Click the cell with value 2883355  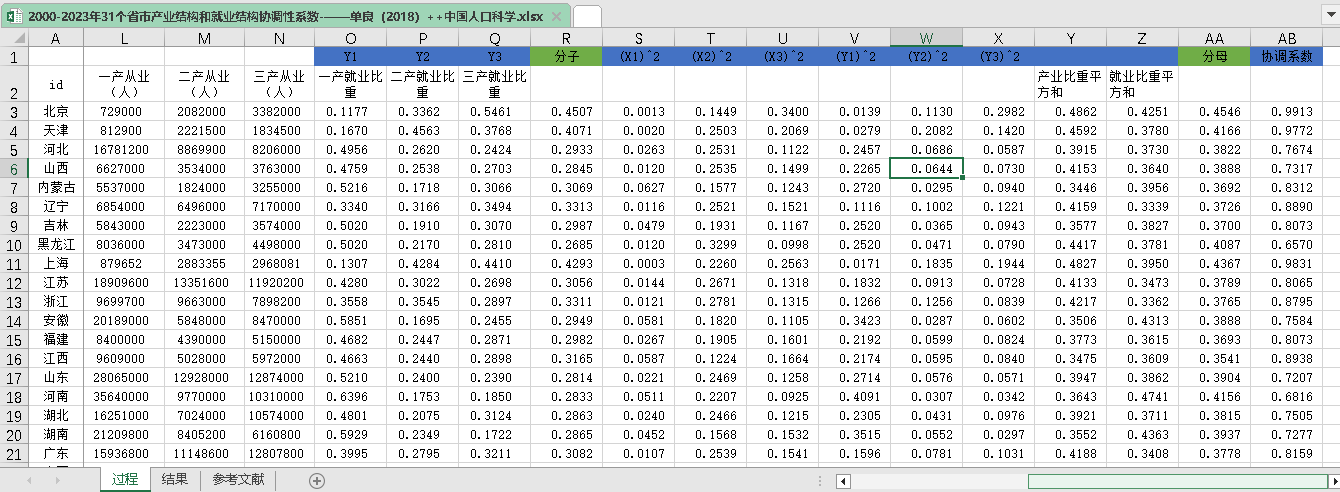click(x=204, y=265)
